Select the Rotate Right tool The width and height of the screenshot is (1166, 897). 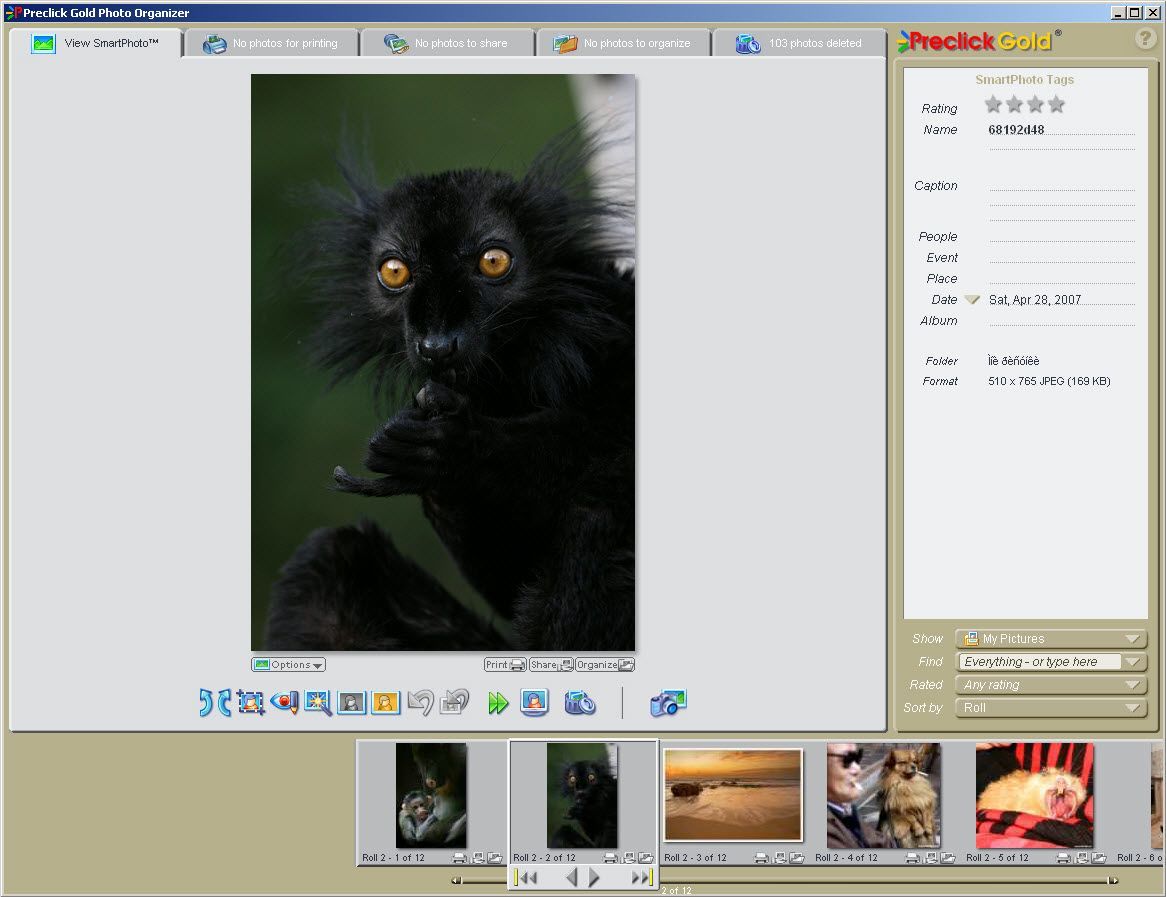click(x=224, y=703)
